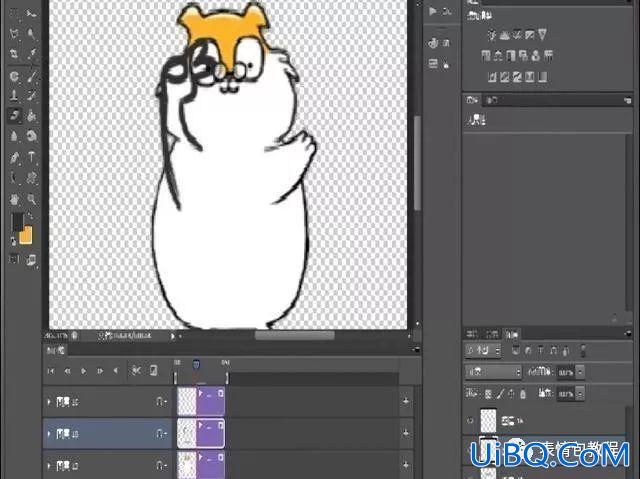Viewport: 640px width, 479px height.
Task: Add media to the third track
Action: [406, 465]
